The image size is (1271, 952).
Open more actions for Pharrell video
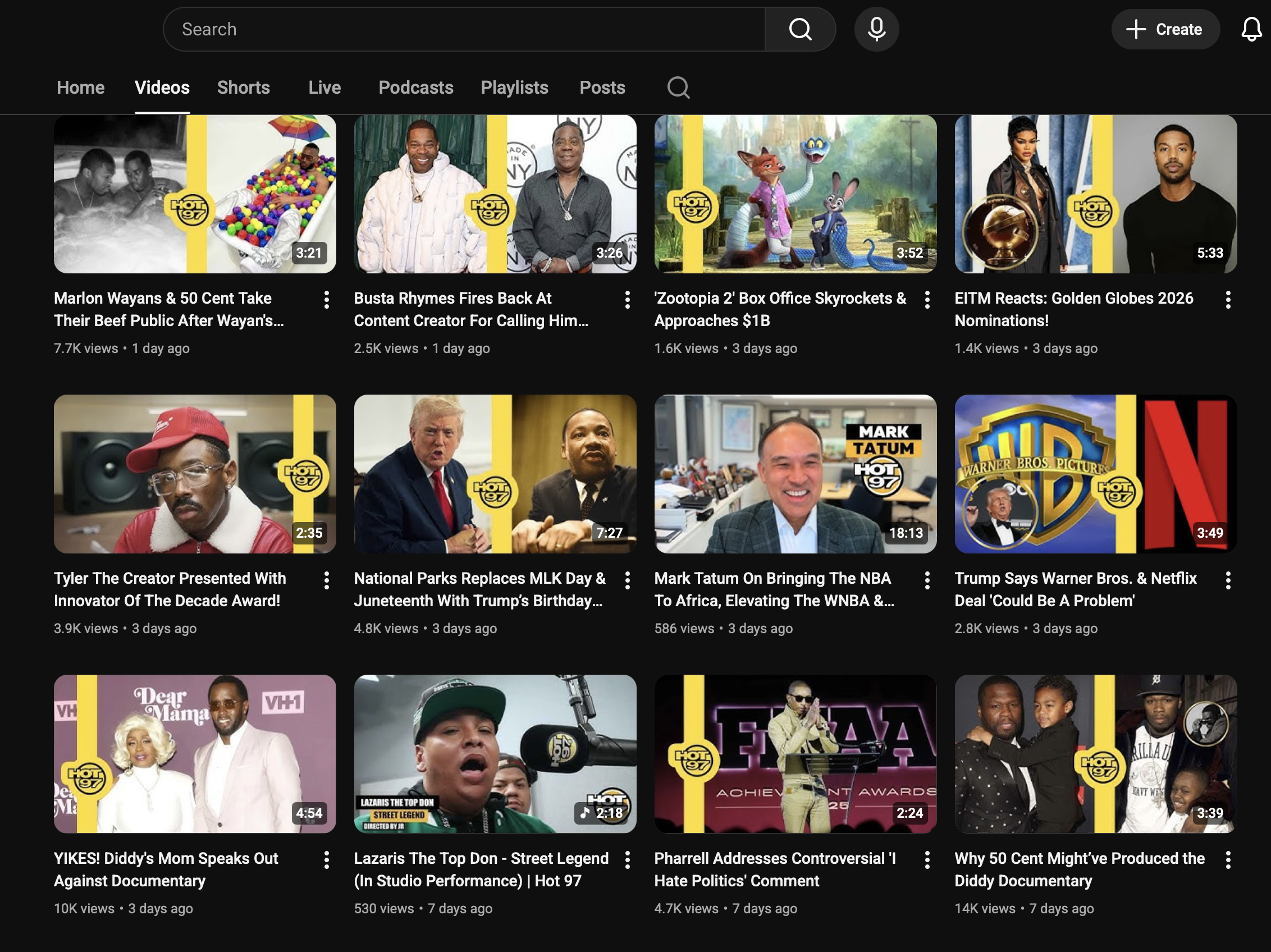pos(927,860)
